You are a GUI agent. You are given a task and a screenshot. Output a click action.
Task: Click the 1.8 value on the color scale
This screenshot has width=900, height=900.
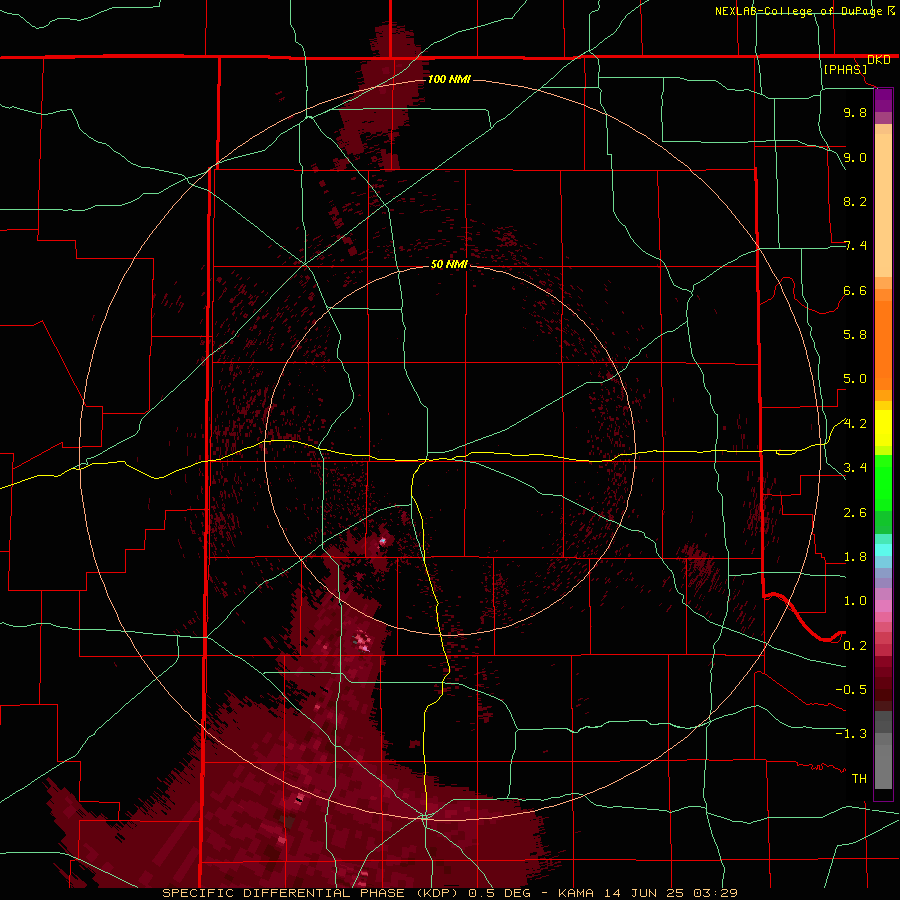point(855,557)
